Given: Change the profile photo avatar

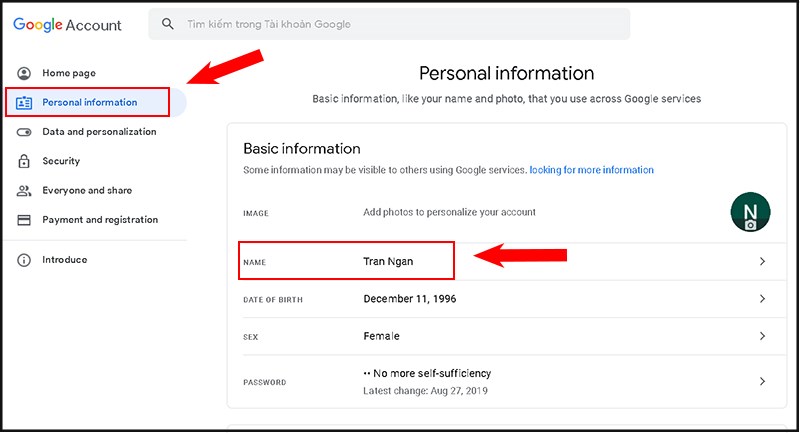Looking at the screenshot, I should pyautogui.click(x=750, y=212).
